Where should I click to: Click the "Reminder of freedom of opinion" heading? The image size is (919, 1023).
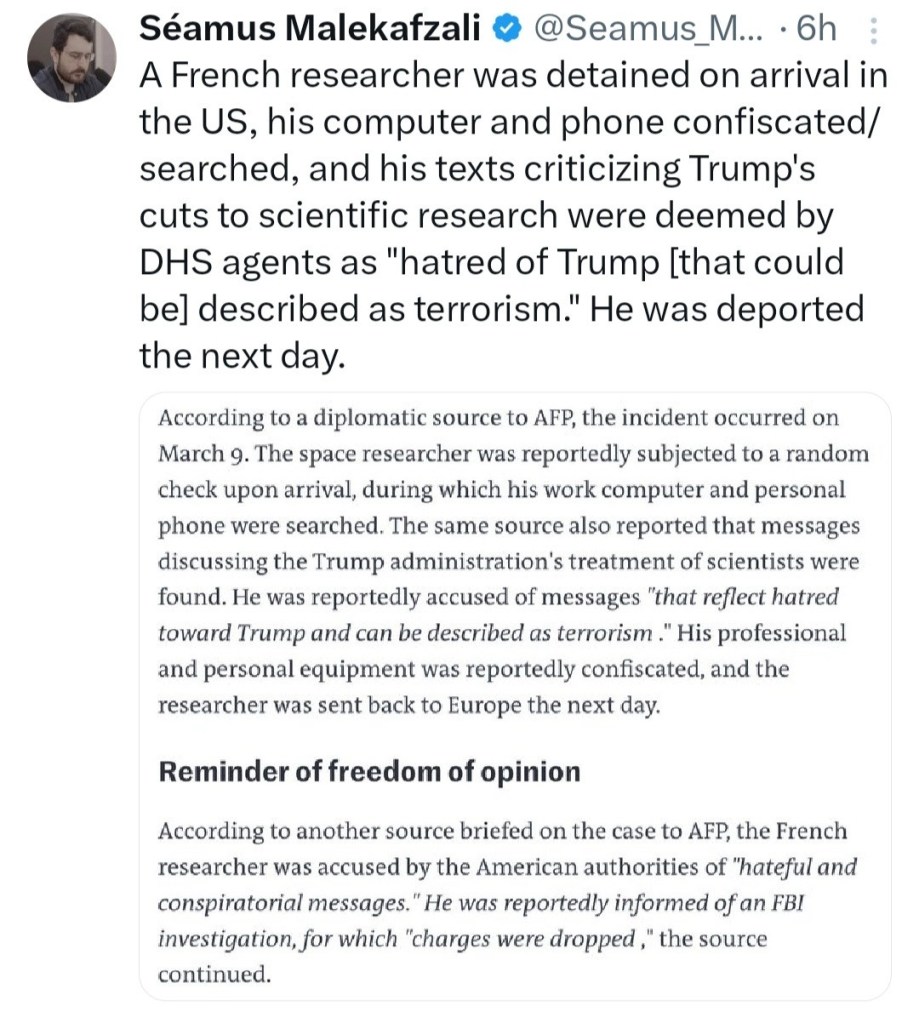click(x=369, y=772)
